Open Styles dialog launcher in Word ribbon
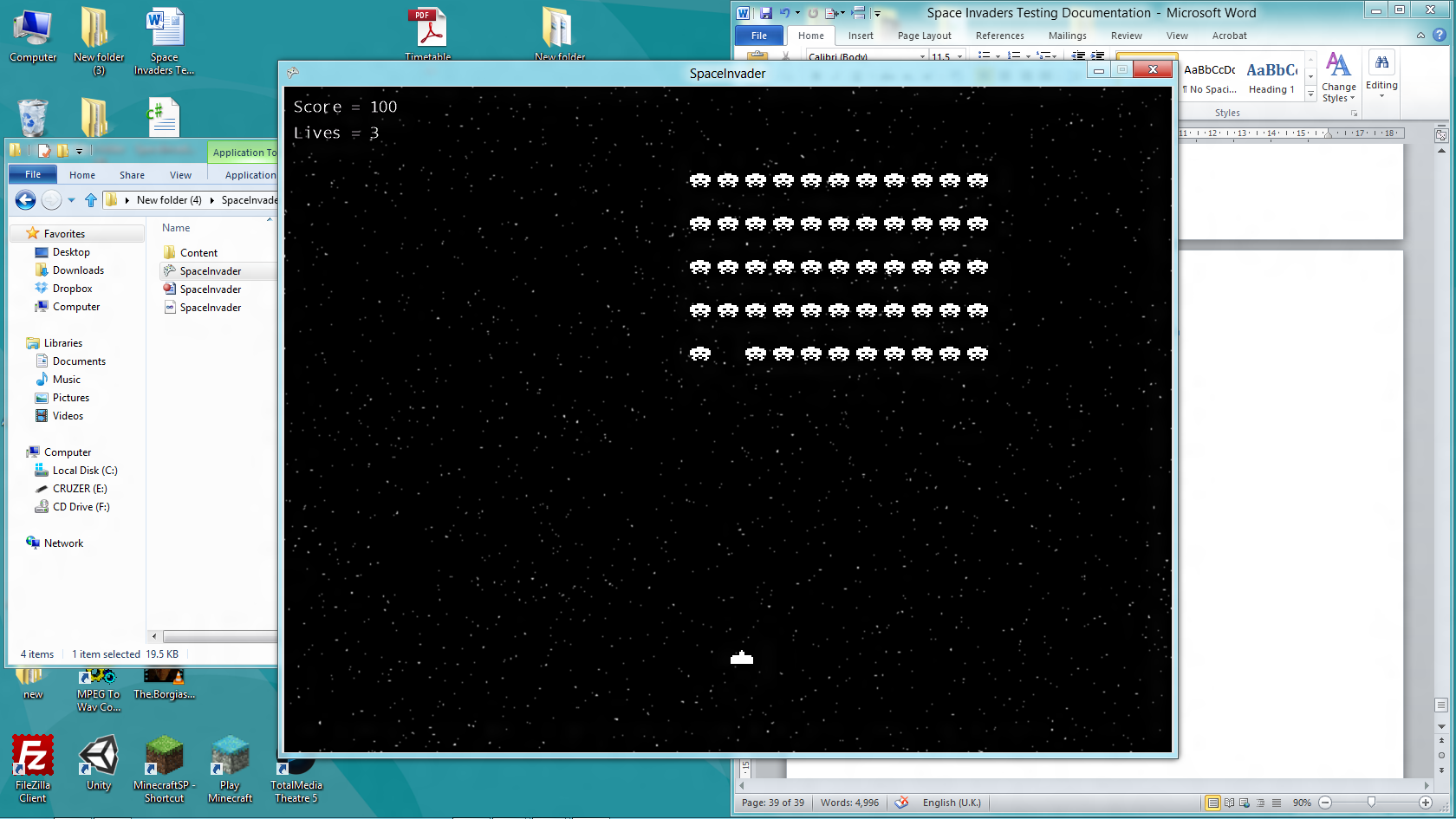Image resolution: width=1456 pixels, height=819 pixels. pyautogui.click(x=1354, y=113)
